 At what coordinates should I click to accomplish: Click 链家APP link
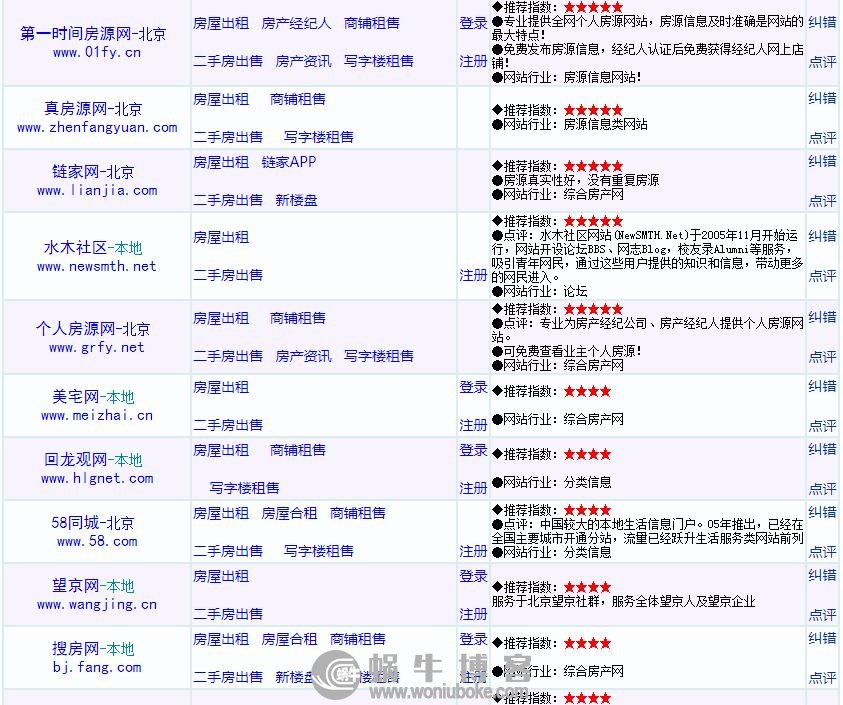tap(289, 162)
